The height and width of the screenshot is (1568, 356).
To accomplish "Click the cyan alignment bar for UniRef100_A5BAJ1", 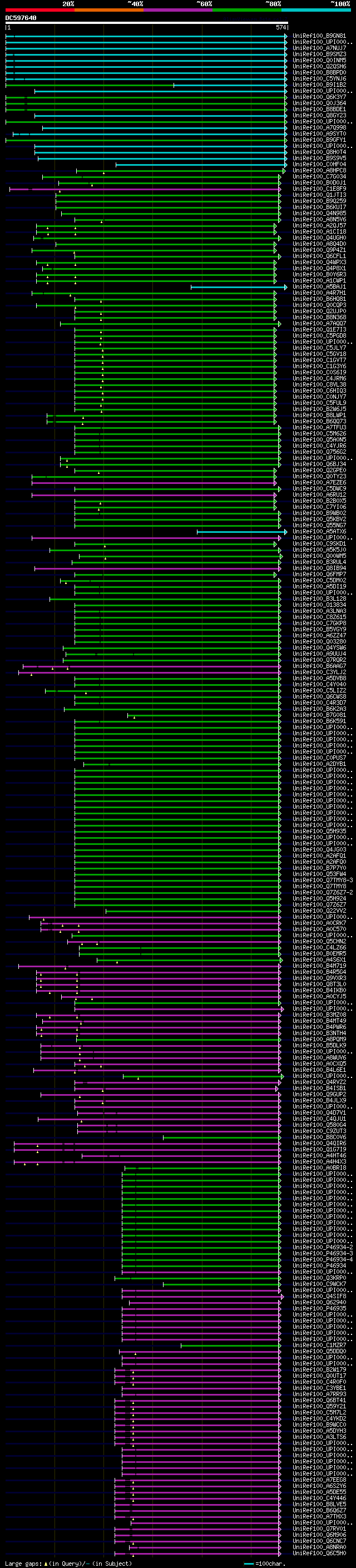I will click(239, 286).
